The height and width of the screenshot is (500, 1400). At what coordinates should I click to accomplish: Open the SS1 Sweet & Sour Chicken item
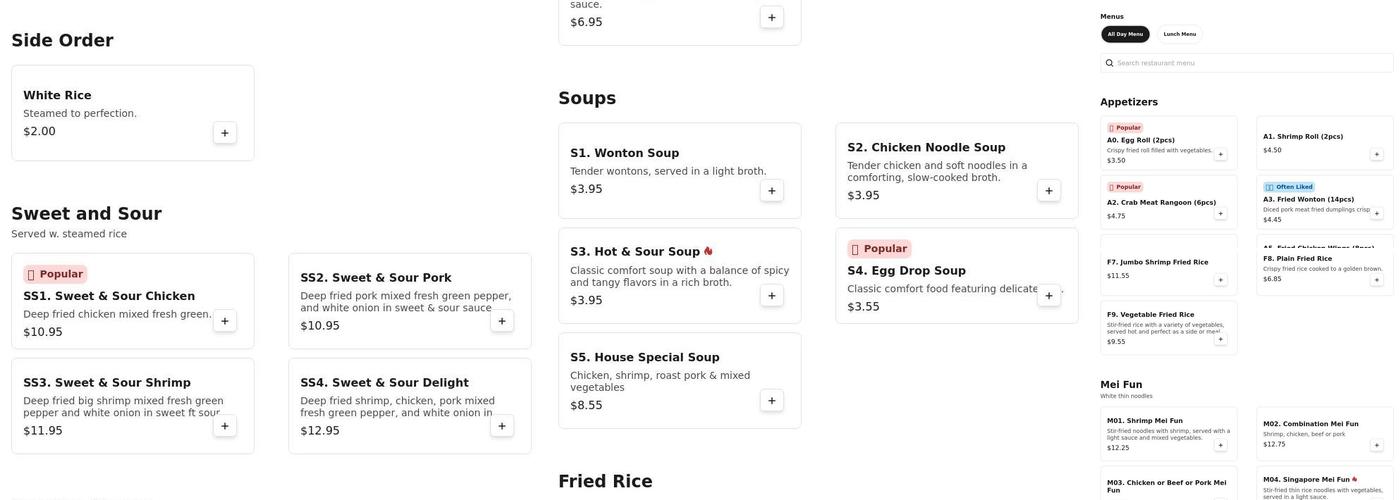point(109,296)
